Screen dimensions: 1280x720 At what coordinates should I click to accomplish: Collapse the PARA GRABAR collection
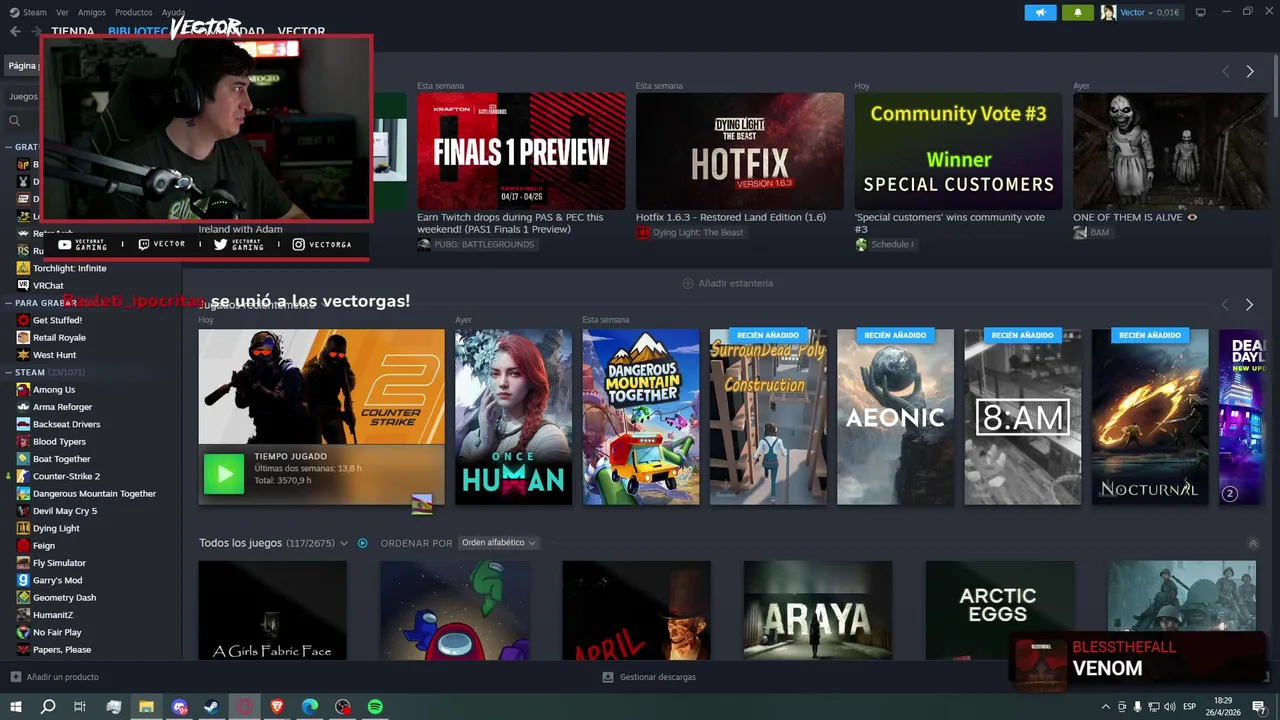pyautogui.click(x=8, y=302)
